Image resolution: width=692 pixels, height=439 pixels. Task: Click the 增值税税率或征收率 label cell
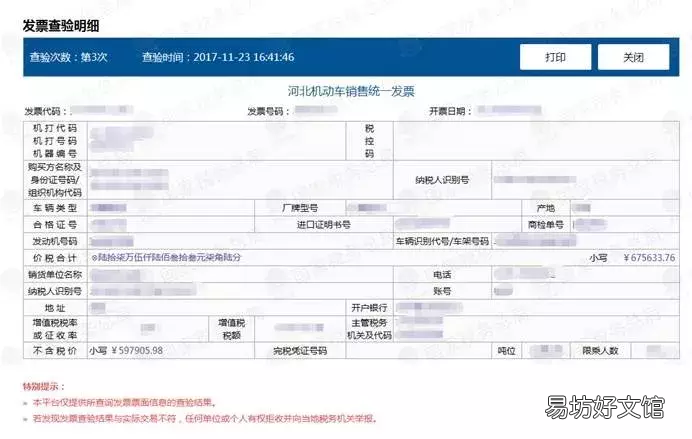click(x=55, y=329)
